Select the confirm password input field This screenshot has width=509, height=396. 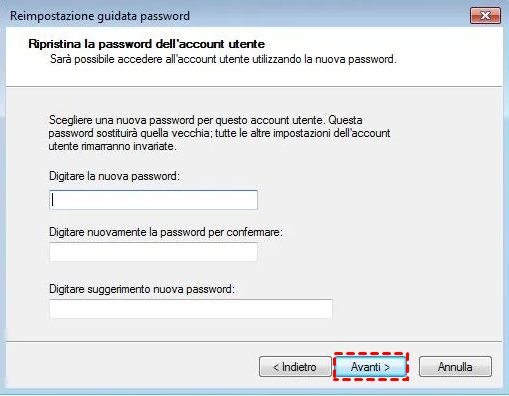pos(153,252)
